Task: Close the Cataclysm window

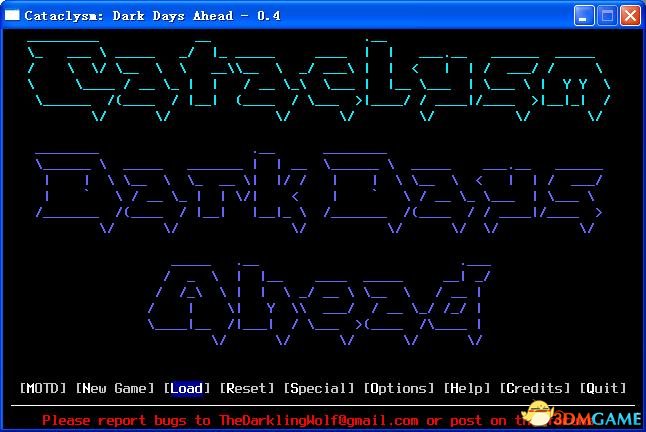Action: pos(630,16)
